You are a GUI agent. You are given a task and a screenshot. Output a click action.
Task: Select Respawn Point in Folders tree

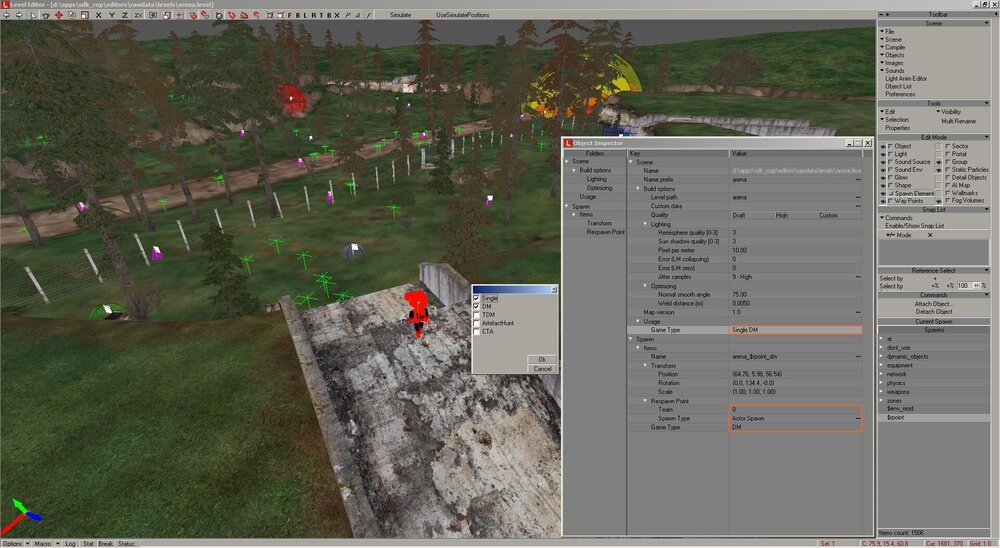click(605, 231)
